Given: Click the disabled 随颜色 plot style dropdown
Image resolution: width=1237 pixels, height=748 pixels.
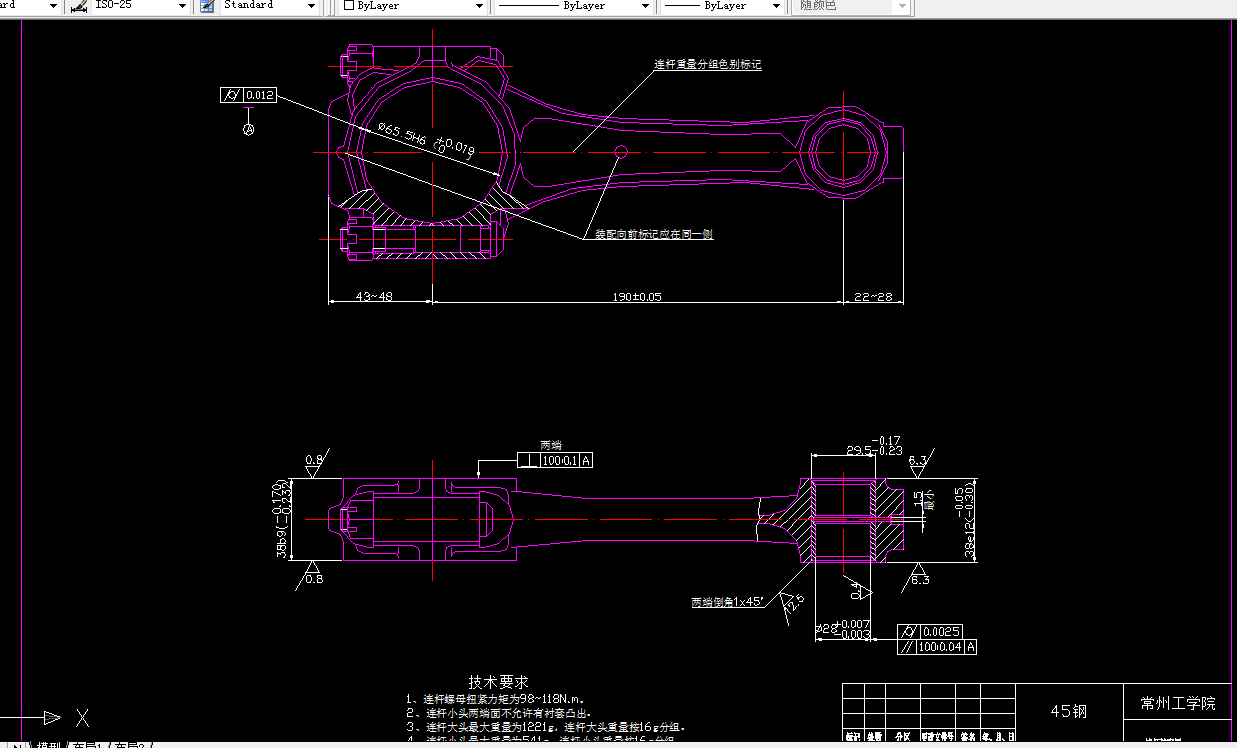Looking at the screenshot, I should pyautogui.click(x=852, y=6).
